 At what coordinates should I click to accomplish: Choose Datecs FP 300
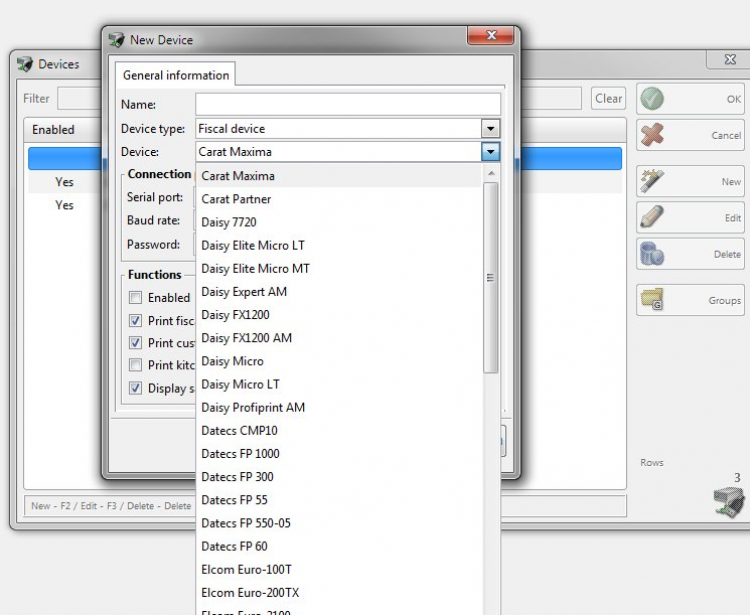click(x=338, y=477)
